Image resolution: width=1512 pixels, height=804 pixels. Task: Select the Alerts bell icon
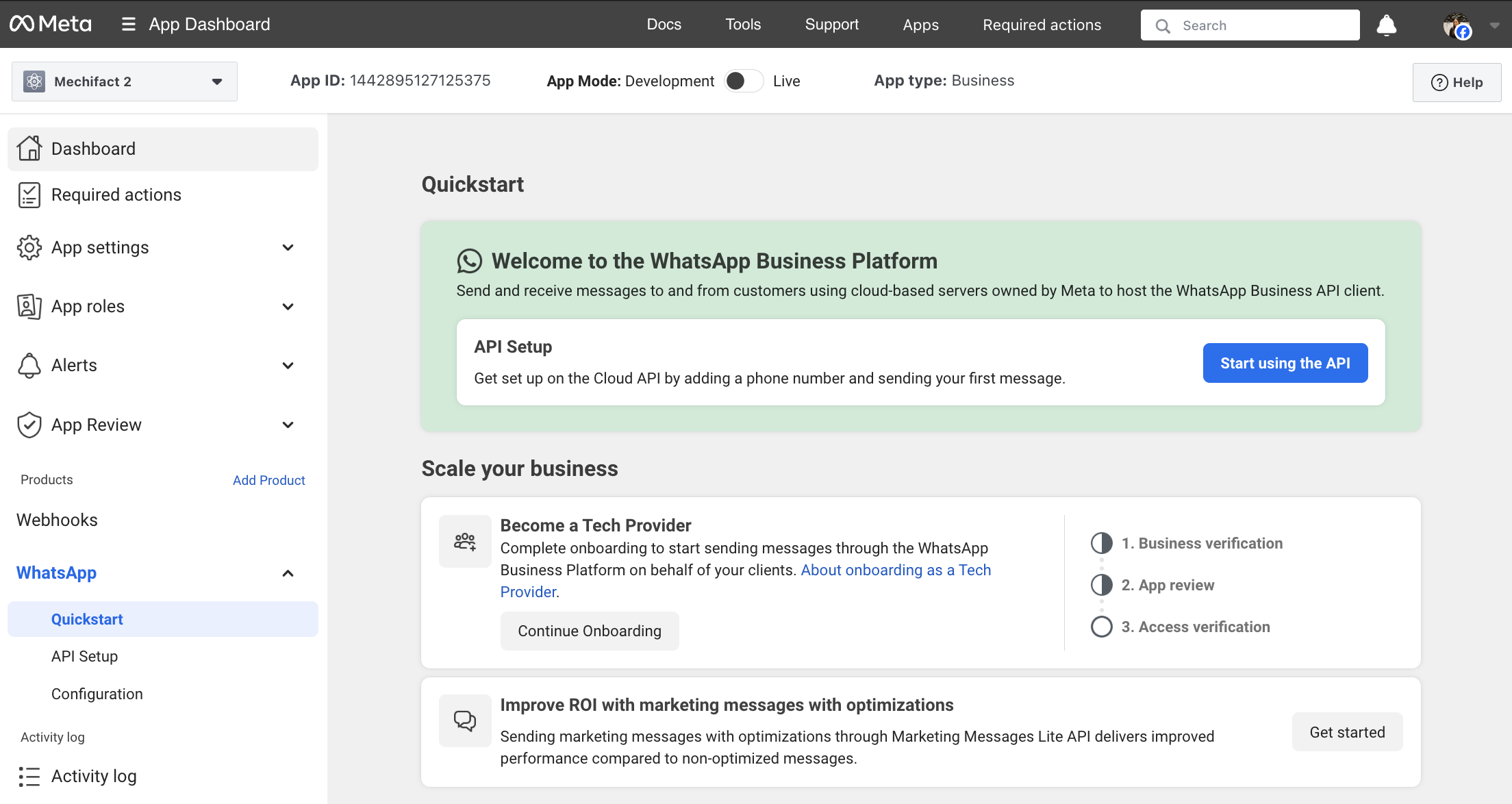point(29,365)
